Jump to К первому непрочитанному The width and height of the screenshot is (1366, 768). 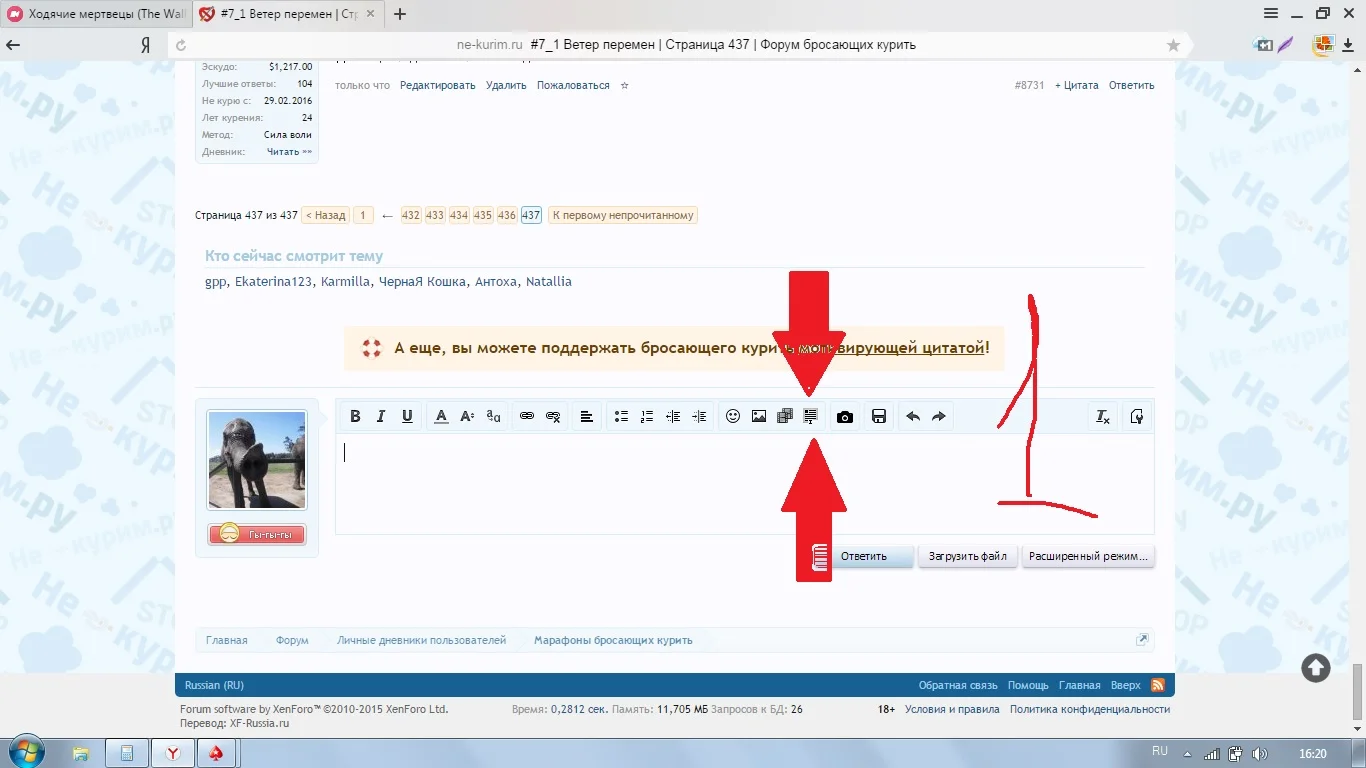click(x=623, y=215)
